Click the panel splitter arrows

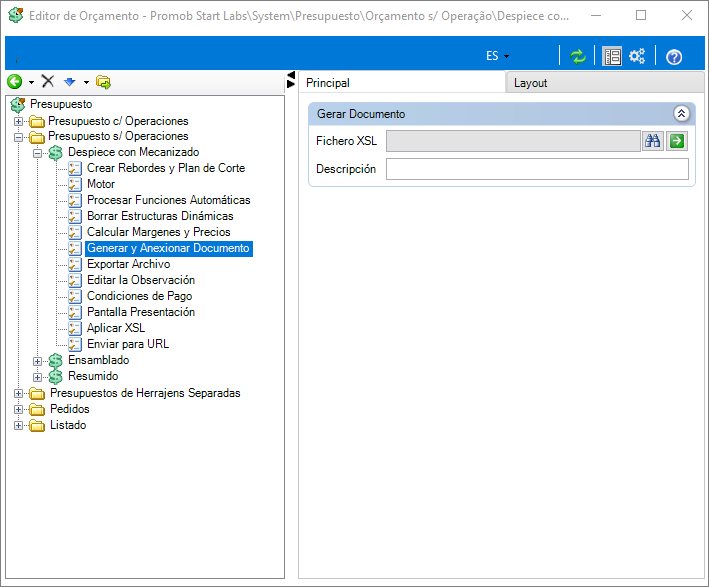291,80
